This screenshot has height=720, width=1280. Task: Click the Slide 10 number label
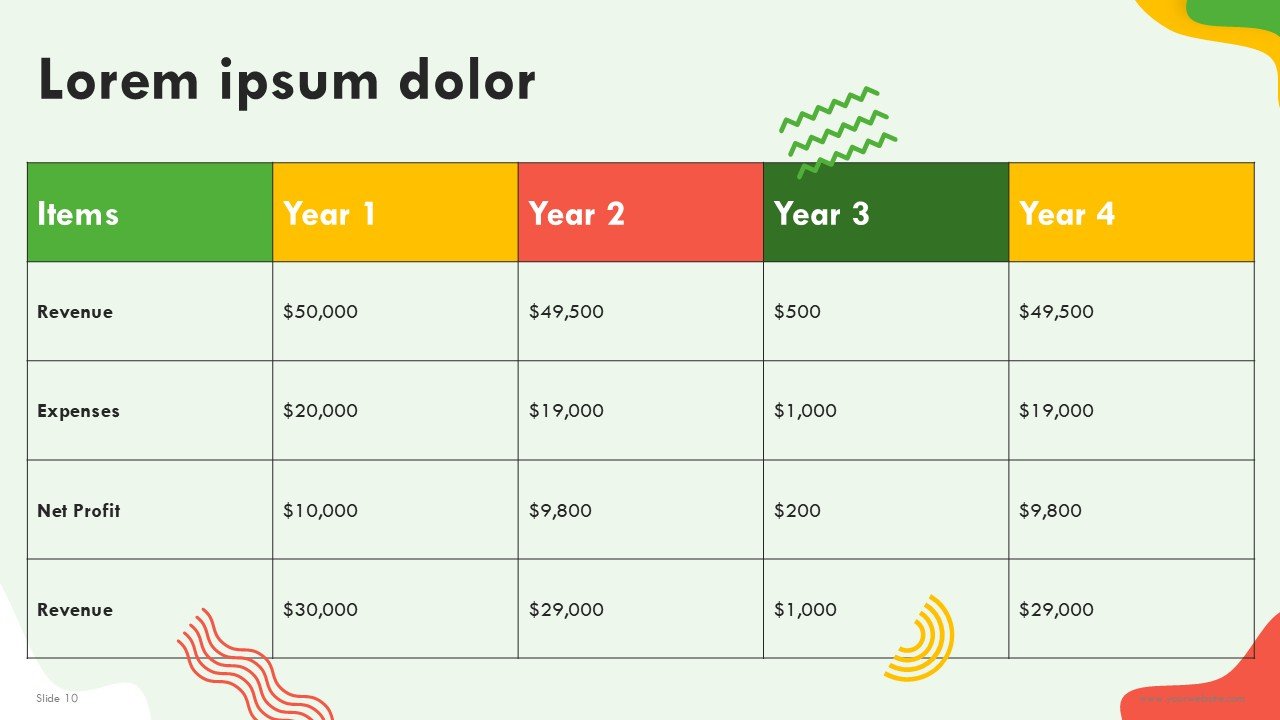tap(57, 698)
